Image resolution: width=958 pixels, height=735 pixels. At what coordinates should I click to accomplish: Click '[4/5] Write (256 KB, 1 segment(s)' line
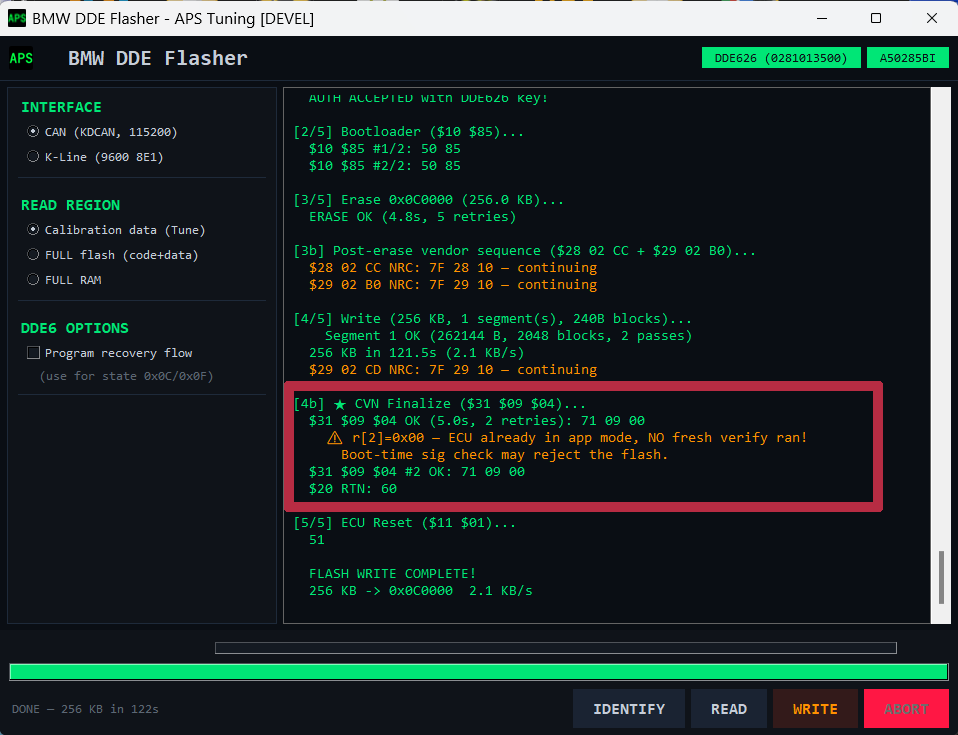tap(492, 319)
